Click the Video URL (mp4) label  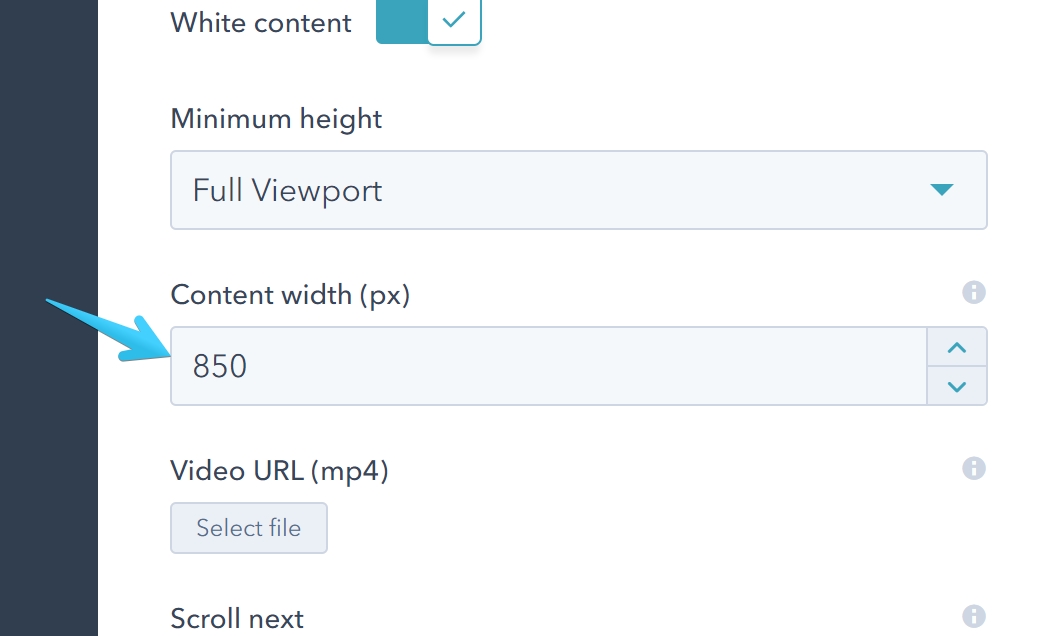pos(279,470)
